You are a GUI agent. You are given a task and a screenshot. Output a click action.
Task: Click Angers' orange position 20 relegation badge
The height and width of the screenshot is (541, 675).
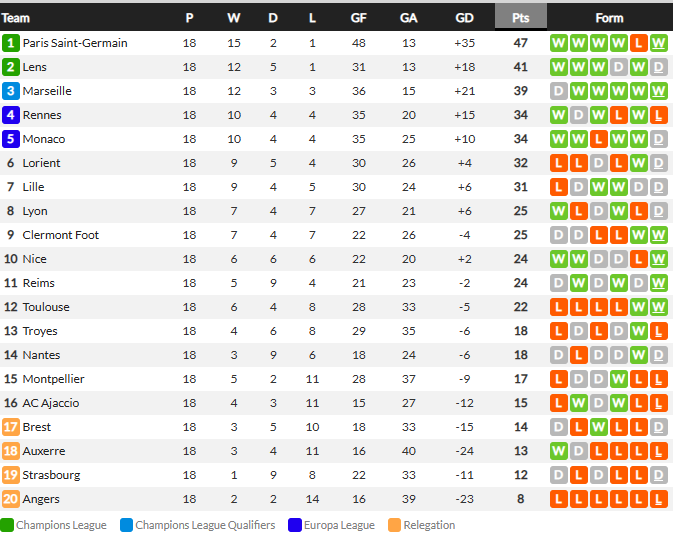[x=11, y=499]
